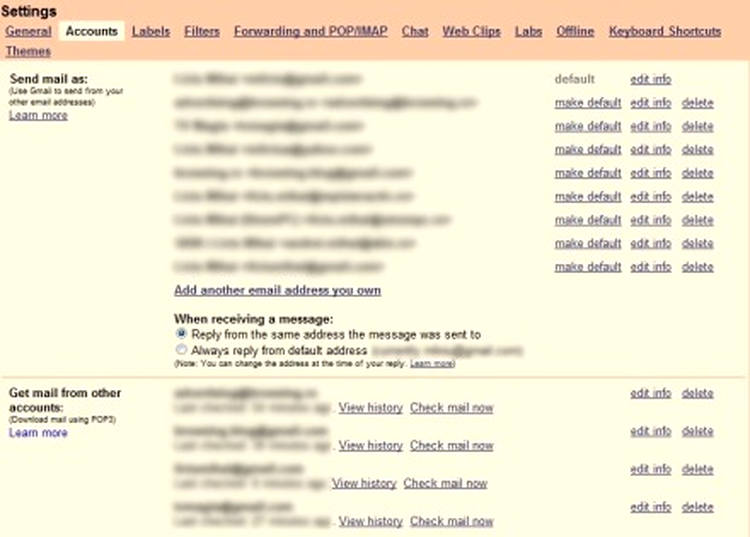View history of second POP3 account
750x537 pixels.
(371, 446)
